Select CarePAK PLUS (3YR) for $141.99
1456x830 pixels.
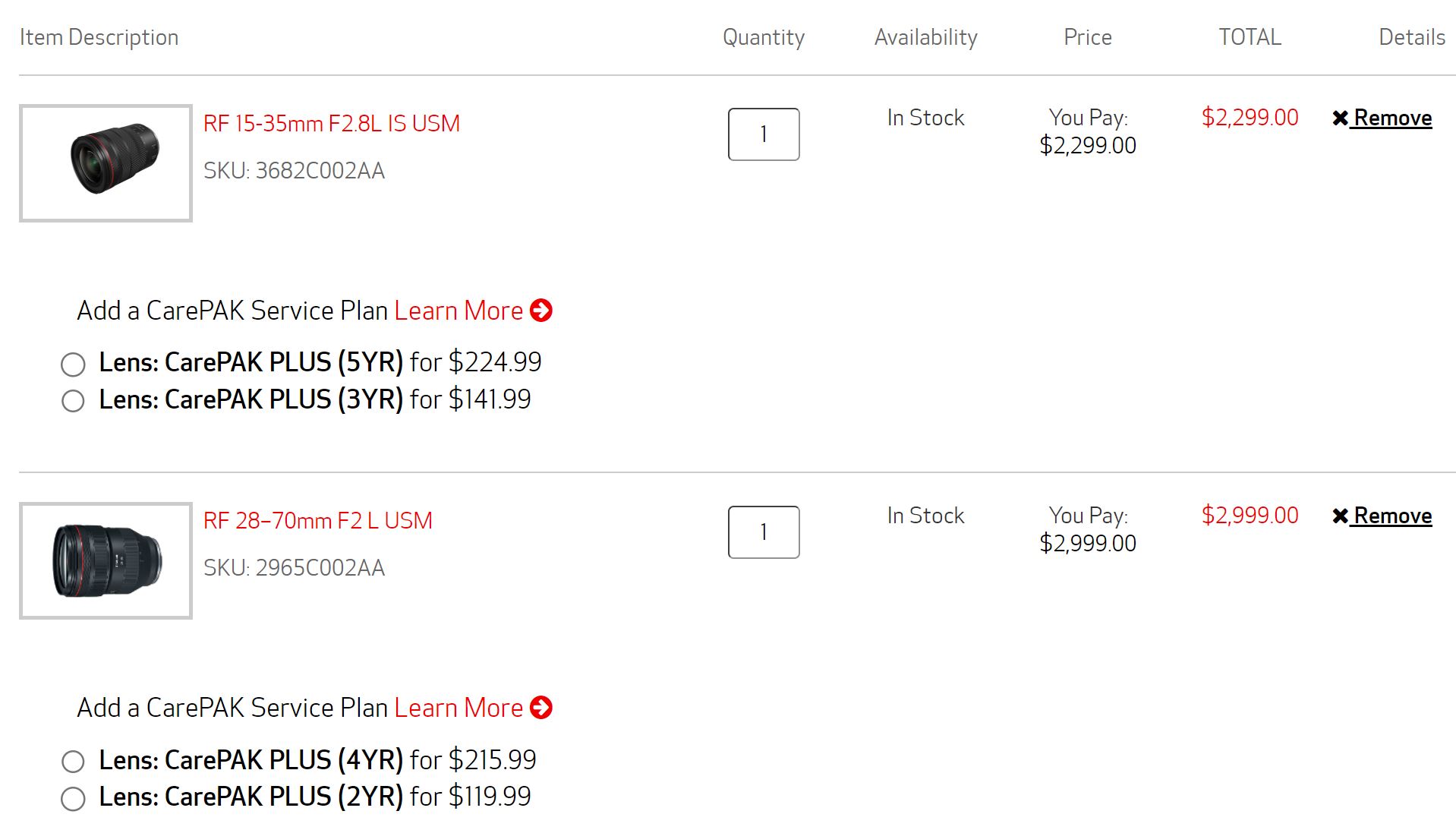pyautogui.click(x=73, y=401)
